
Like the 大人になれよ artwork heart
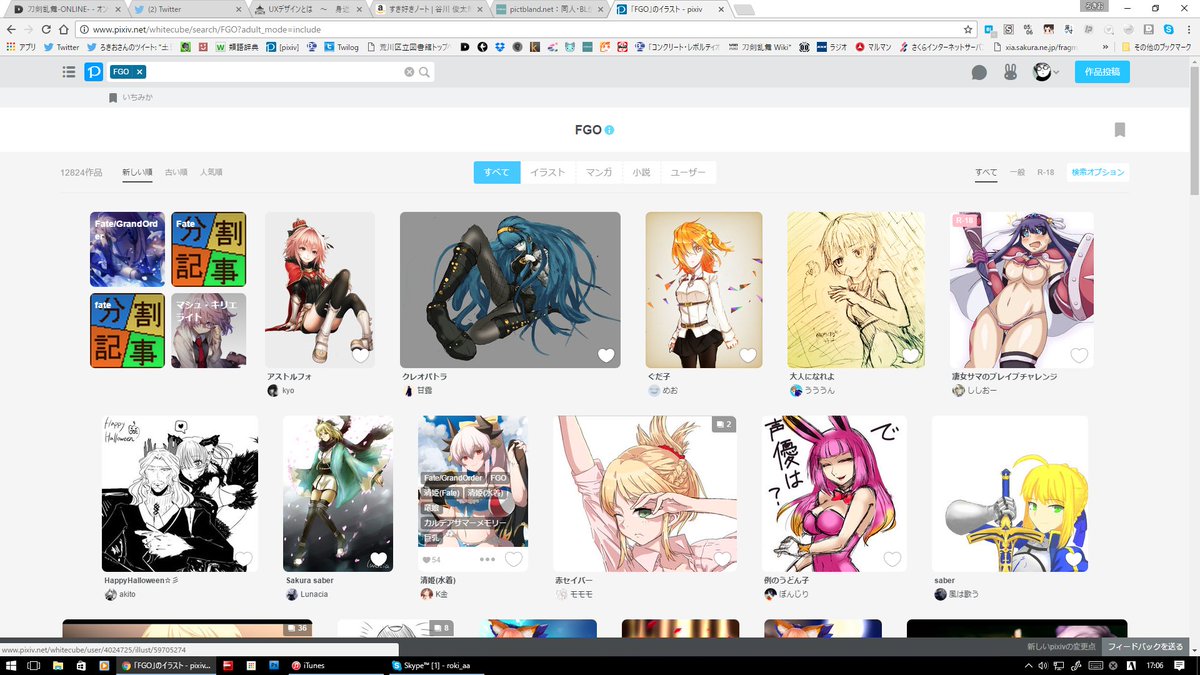click(911, 355)
